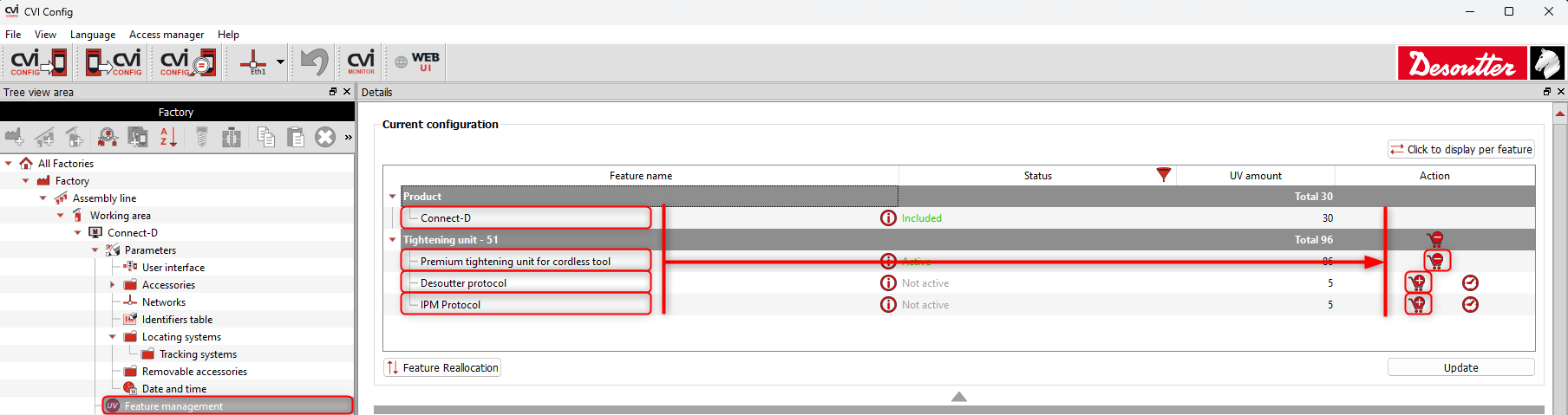Click the add controller product icon
Image resolution: width=1568 pixels, height=415 pixels.
tap(138, 137)
